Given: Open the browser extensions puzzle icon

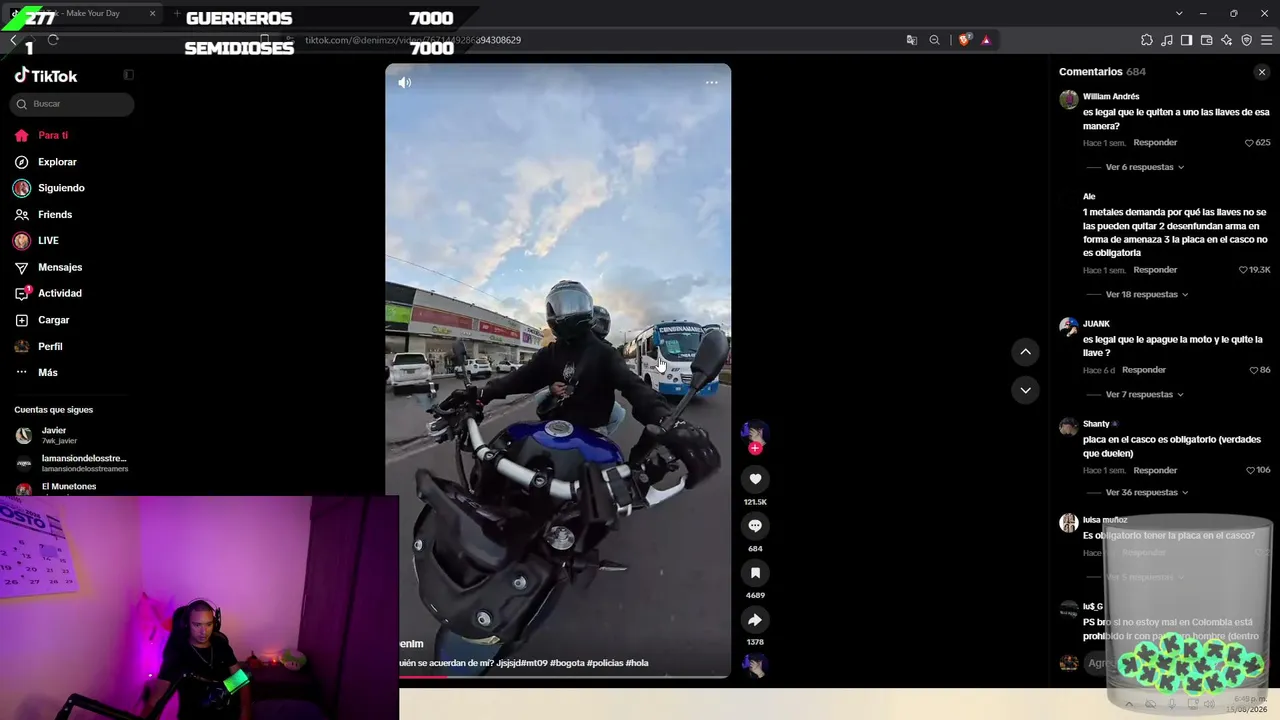Looking at the screenshot, I should (1147, 40).
